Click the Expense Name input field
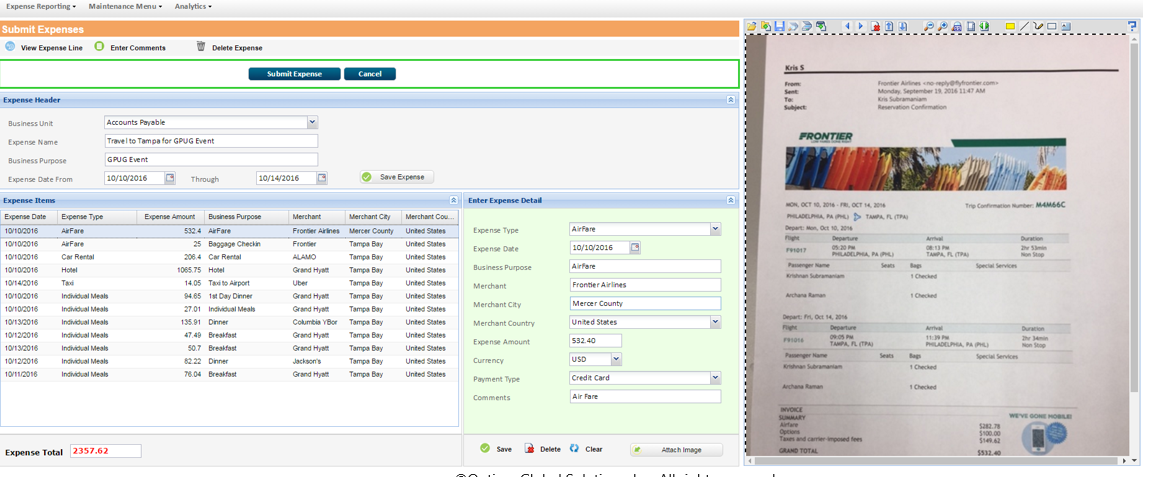 click(211, 141)
